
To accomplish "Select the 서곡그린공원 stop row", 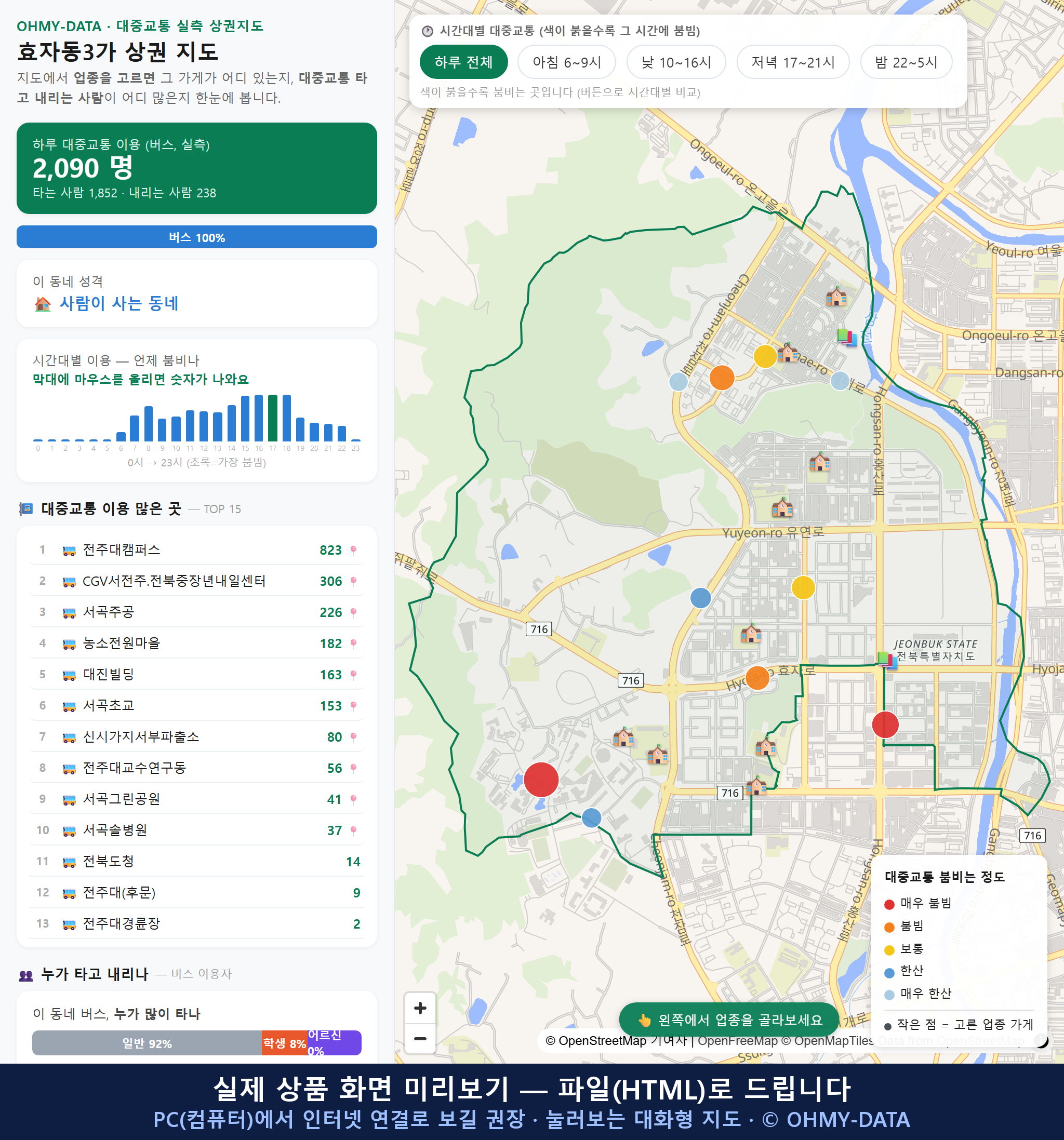I will (x=197, y=799).
